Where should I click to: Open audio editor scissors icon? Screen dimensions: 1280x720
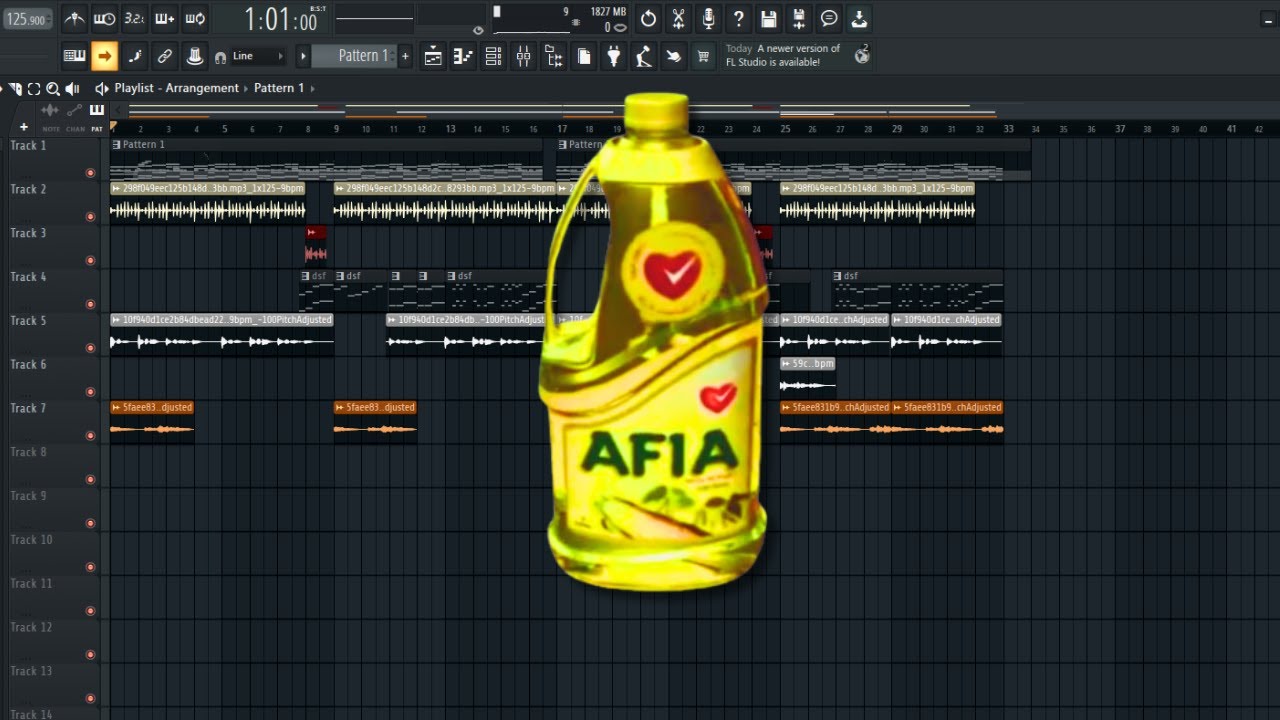click(678, 18)
